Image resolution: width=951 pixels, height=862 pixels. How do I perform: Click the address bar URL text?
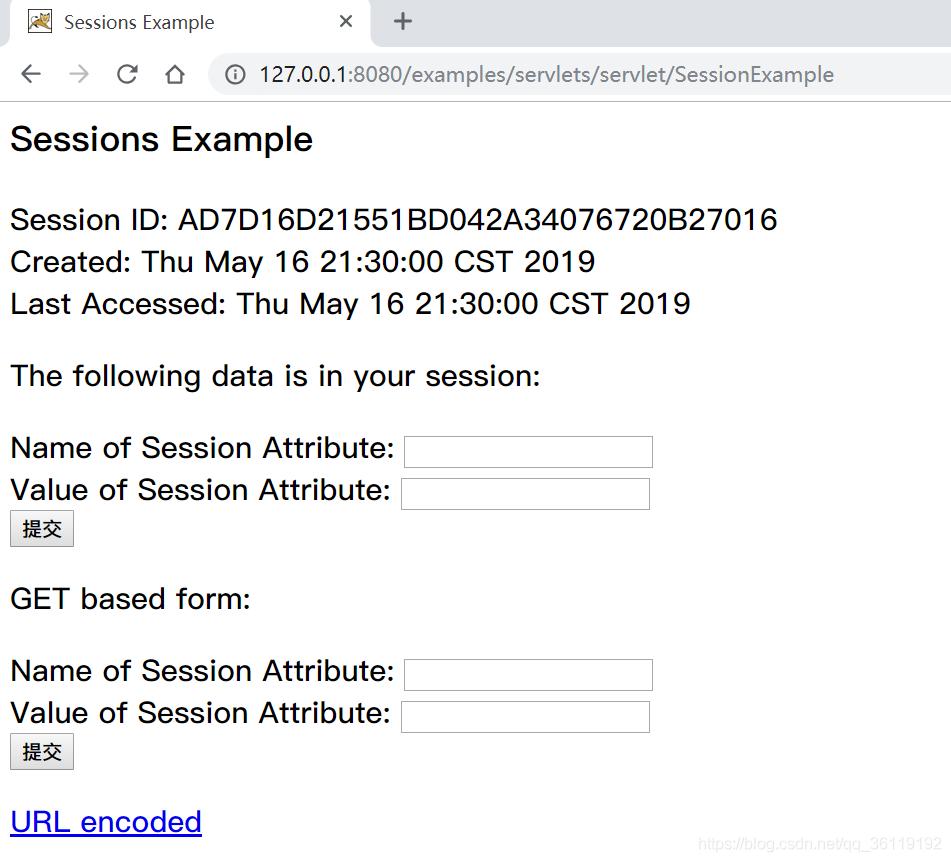pos(545,74)
